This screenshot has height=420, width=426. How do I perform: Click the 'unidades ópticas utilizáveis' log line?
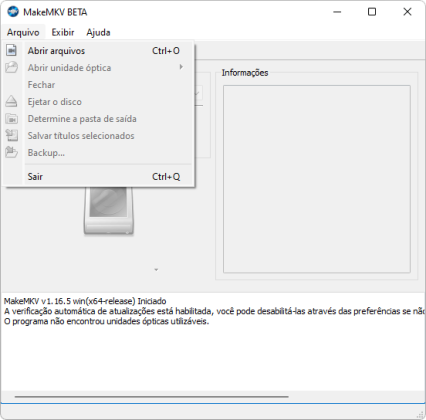click(106, 321)
